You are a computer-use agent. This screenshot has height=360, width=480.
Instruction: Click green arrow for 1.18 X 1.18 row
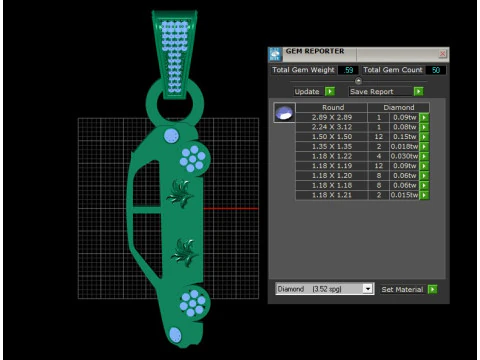[x=424, y=185]
